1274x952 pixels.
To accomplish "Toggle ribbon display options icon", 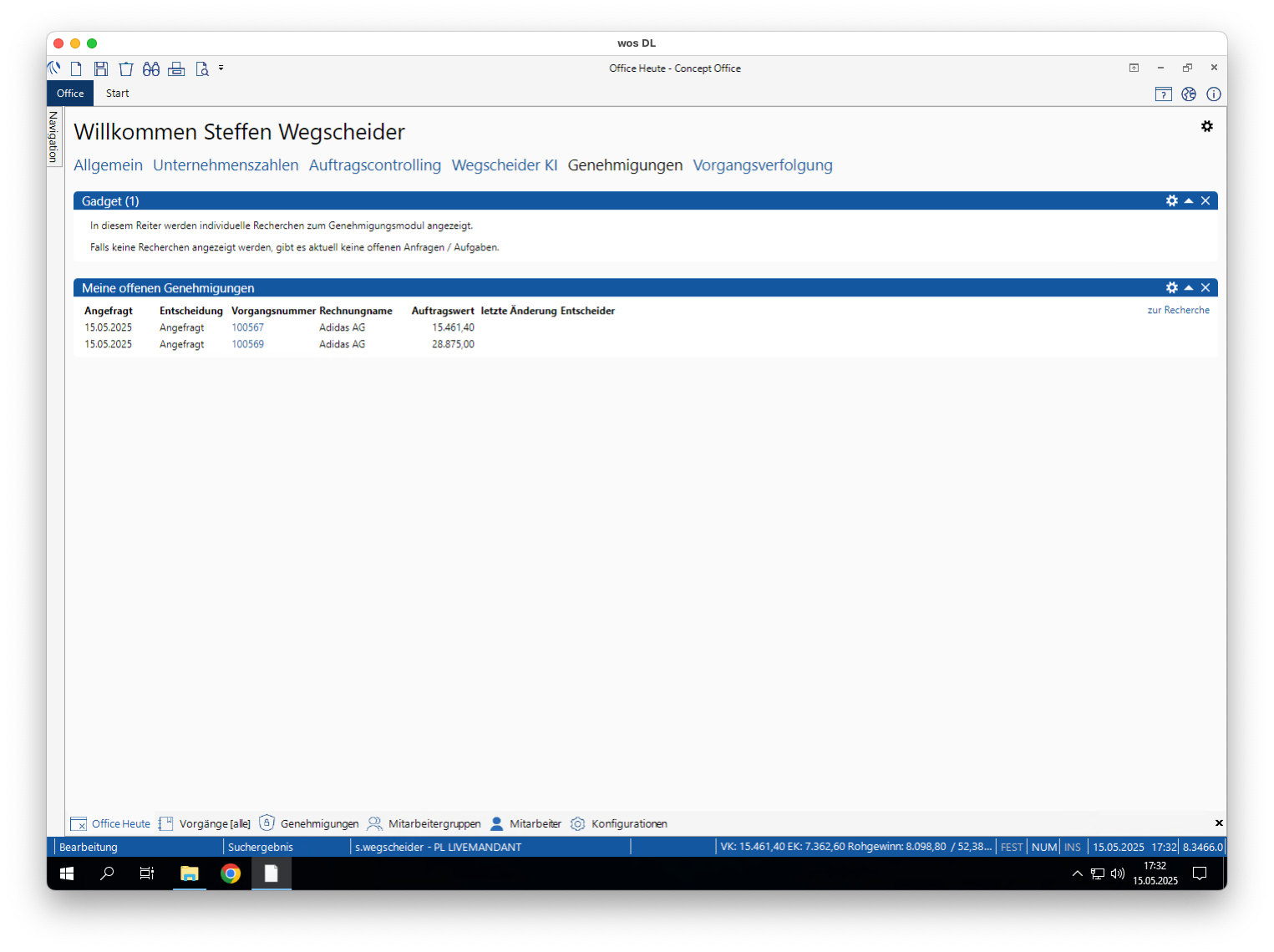I will point(1134,68).
